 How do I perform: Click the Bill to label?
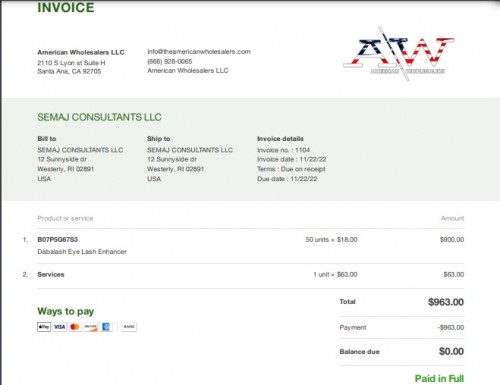pyautogui.click(x=47, y=139)
